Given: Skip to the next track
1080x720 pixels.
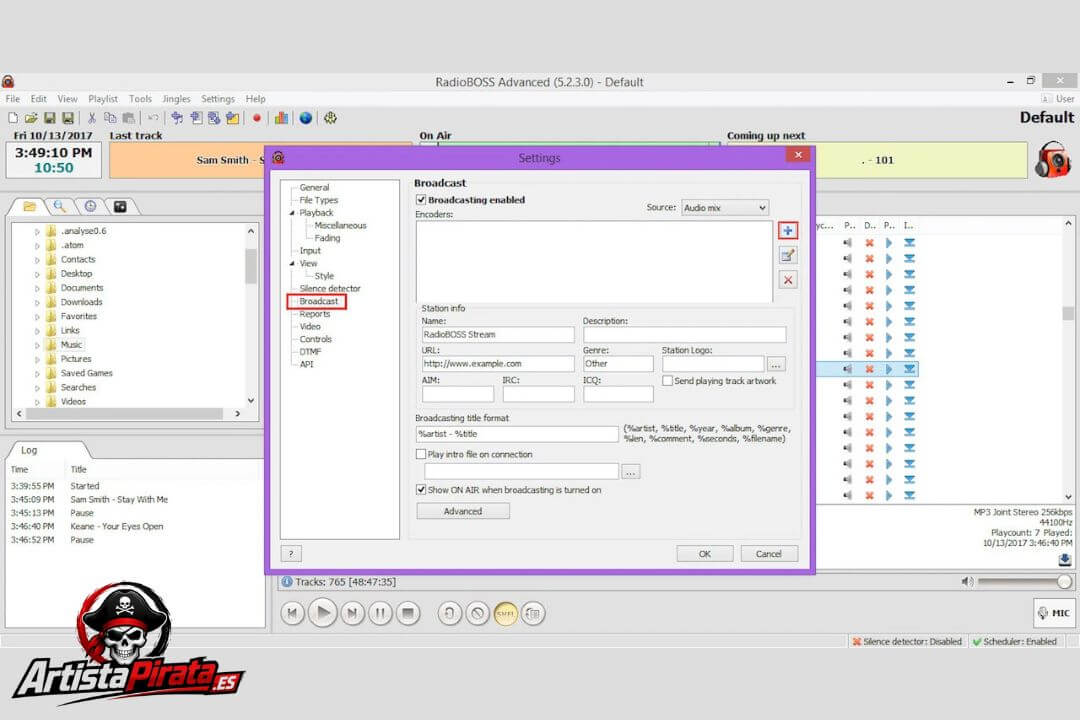Looking at the screenshot, I should [x=352, y=613].
